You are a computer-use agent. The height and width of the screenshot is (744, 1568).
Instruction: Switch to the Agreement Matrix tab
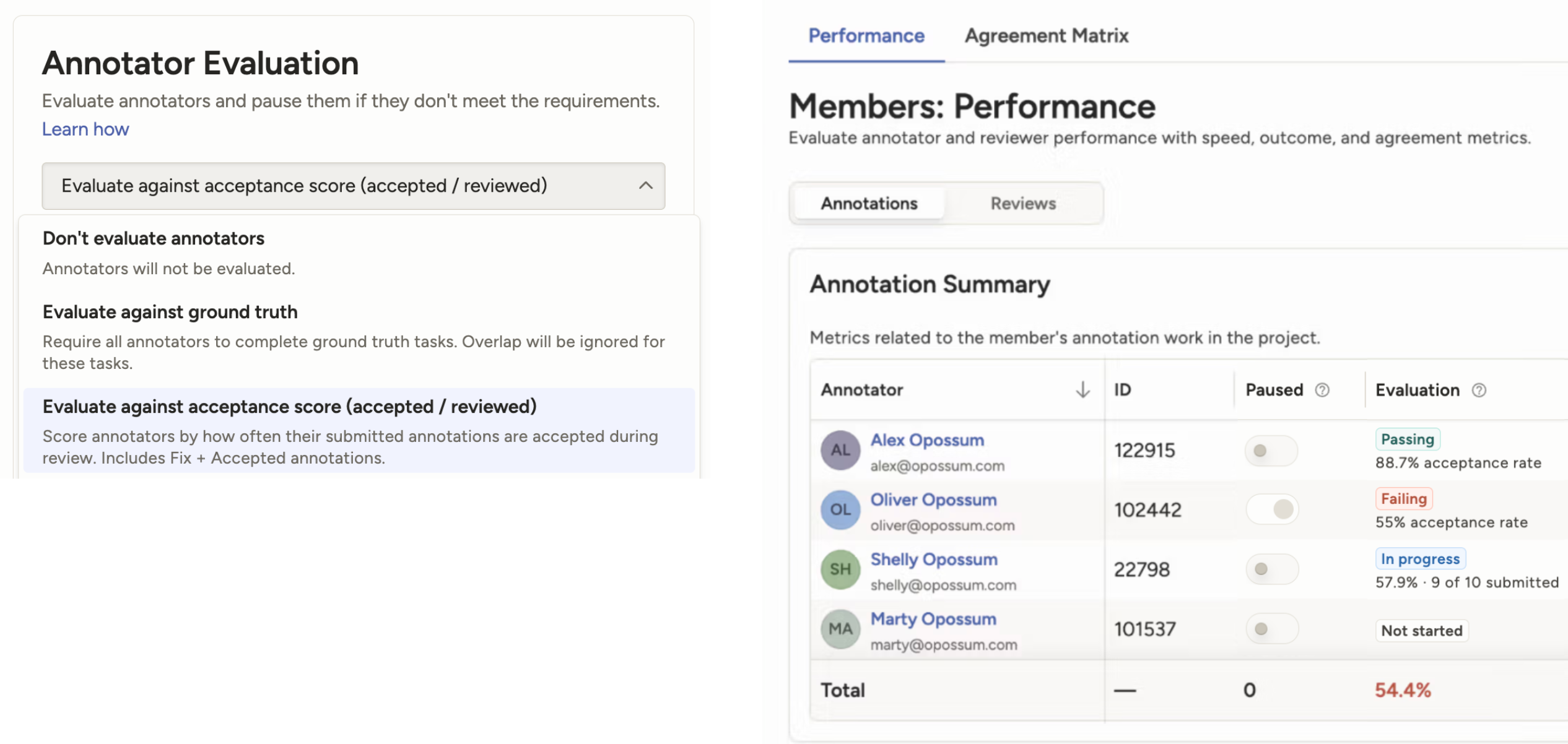(x=1047, y=36)
